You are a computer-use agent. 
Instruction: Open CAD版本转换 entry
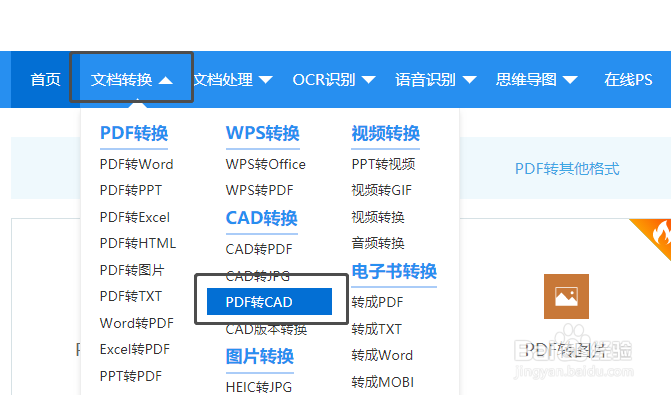(266, 330)
